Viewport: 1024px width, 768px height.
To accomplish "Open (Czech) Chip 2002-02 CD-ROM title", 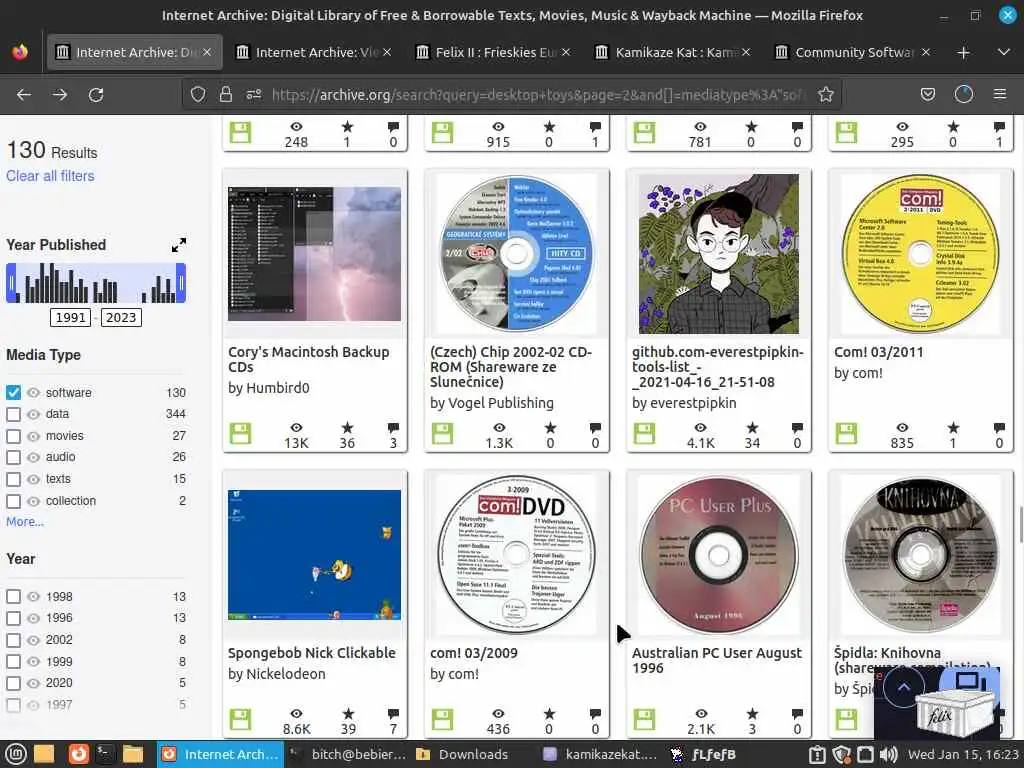I will pyautogui.click(x=511, y=367).
